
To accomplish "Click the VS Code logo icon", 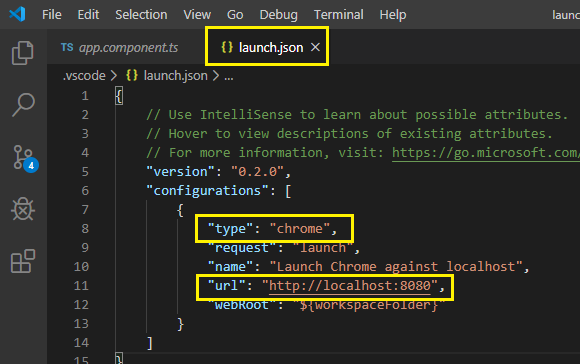I will coord(17,14).
